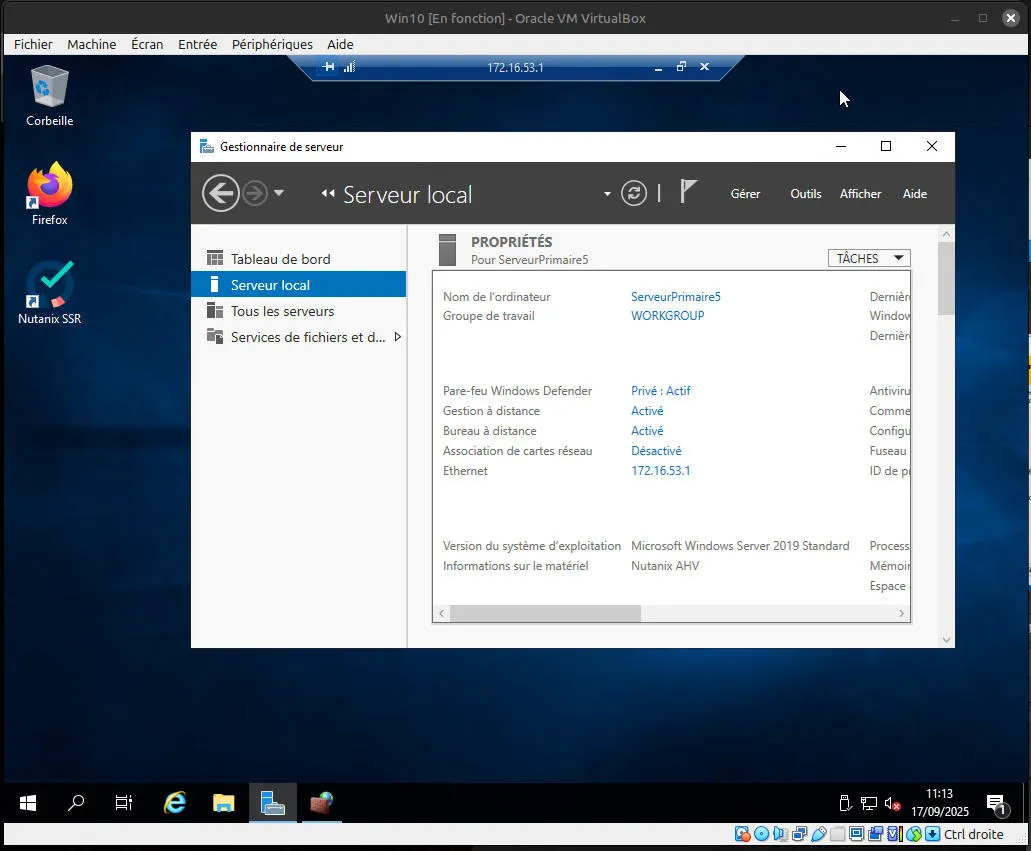Open the Gérer menu
Image resolution: width=1031 pixels, height=851 pixels.
click(x=745, y=194)
